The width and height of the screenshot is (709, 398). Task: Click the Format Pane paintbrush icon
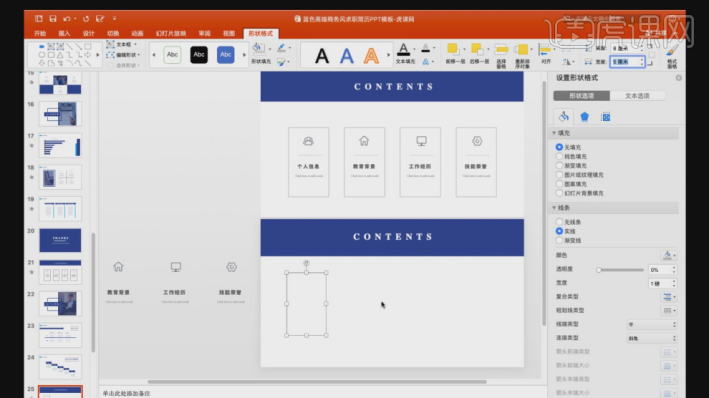coord(672,49)
